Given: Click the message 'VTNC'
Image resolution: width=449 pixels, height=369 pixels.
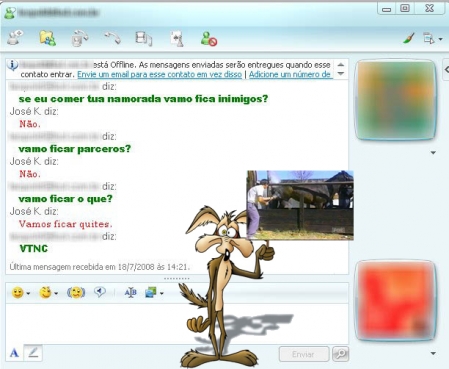Looking at the screenshot, I should [x=34, y=249].
